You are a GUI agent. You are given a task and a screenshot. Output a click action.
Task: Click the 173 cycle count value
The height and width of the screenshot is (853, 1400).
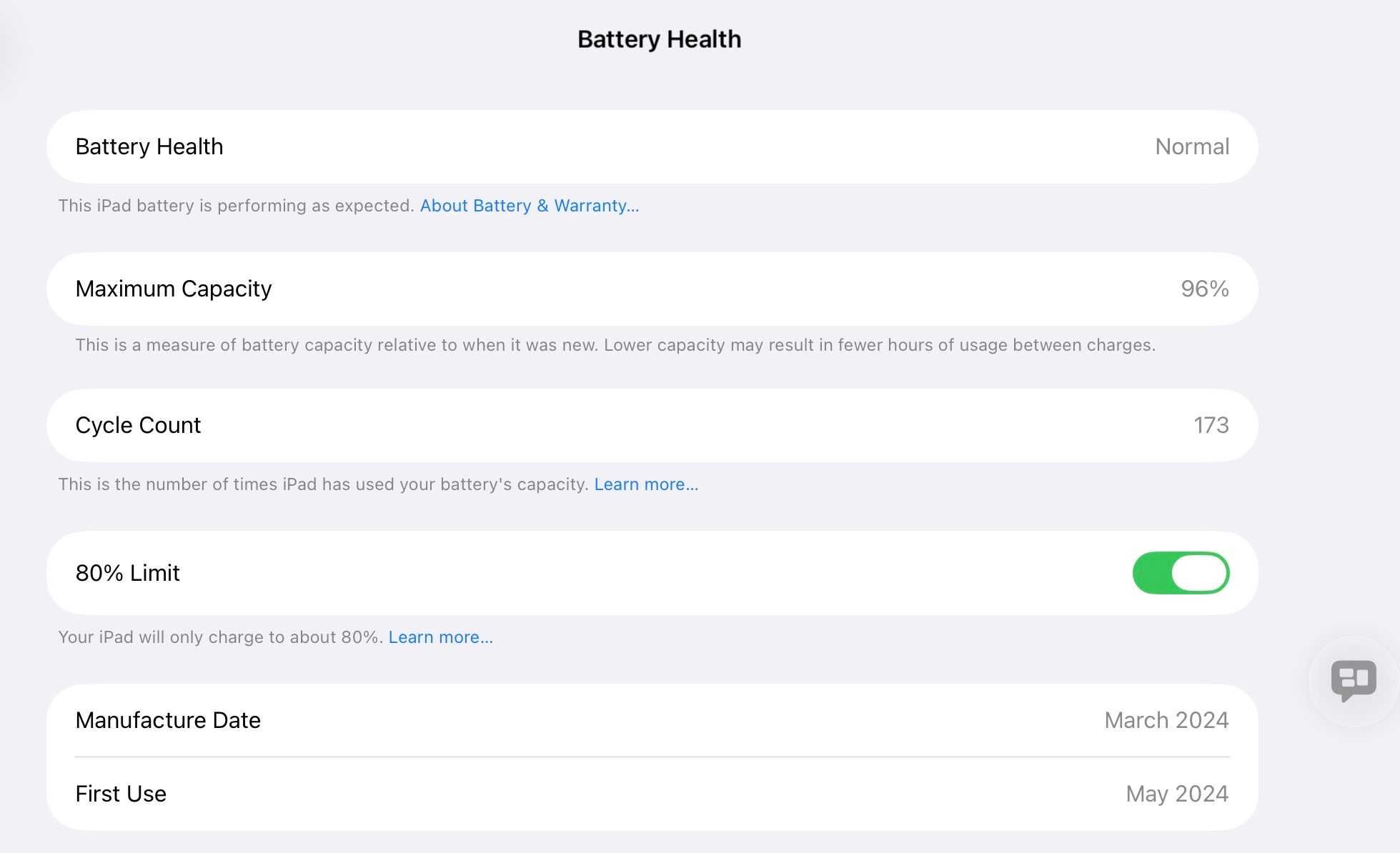(x=1211, y=425)
